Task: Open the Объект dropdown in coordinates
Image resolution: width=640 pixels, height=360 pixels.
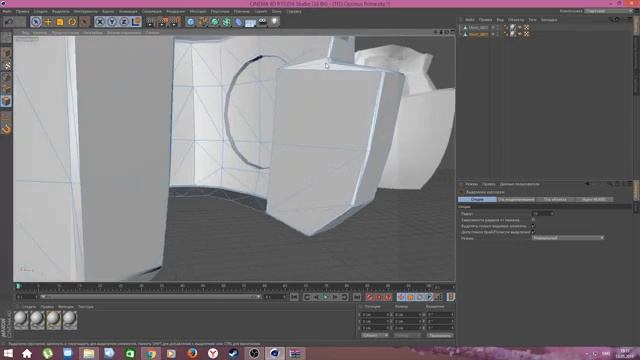Action: point(375,335)
